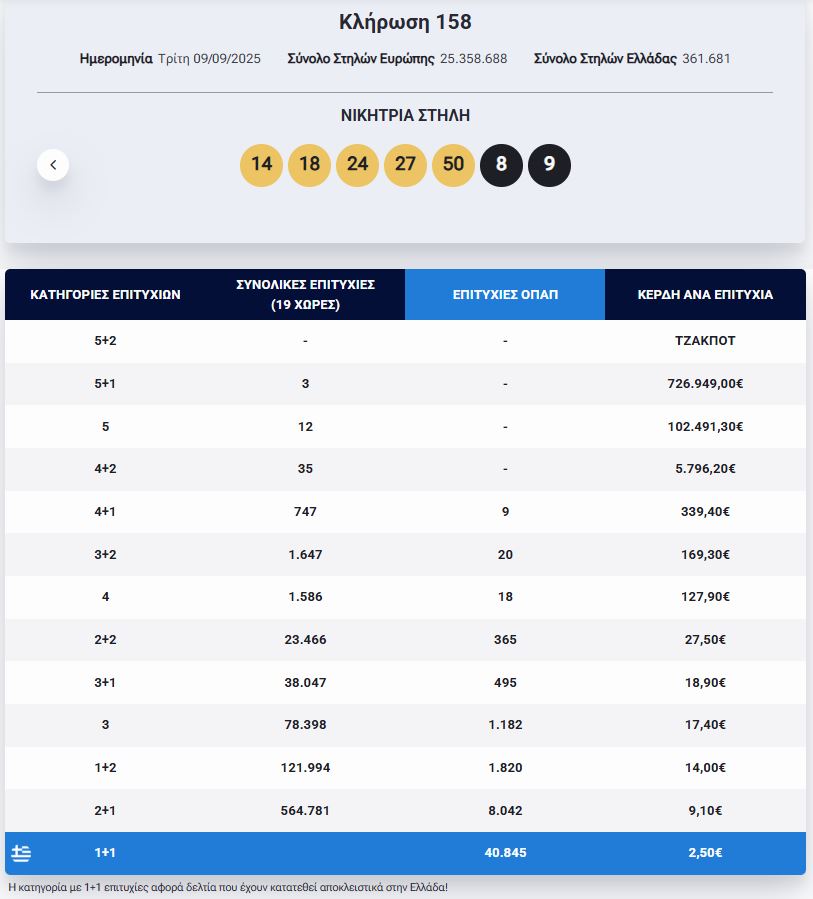Select the 5+1 prize amount 726.949,00€
Viewport: 813px width, 899px height.
coord(706,383)
